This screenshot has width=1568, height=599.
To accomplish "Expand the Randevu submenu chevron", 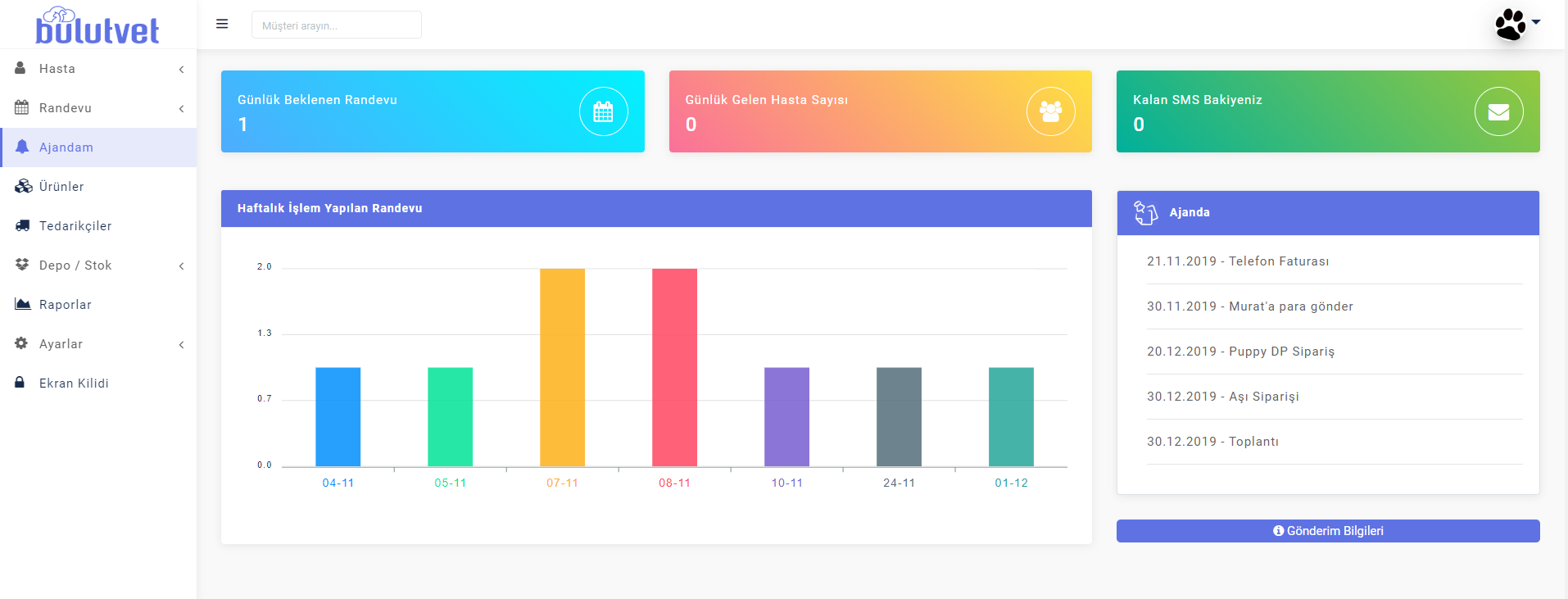I will (x=181, y=109).
